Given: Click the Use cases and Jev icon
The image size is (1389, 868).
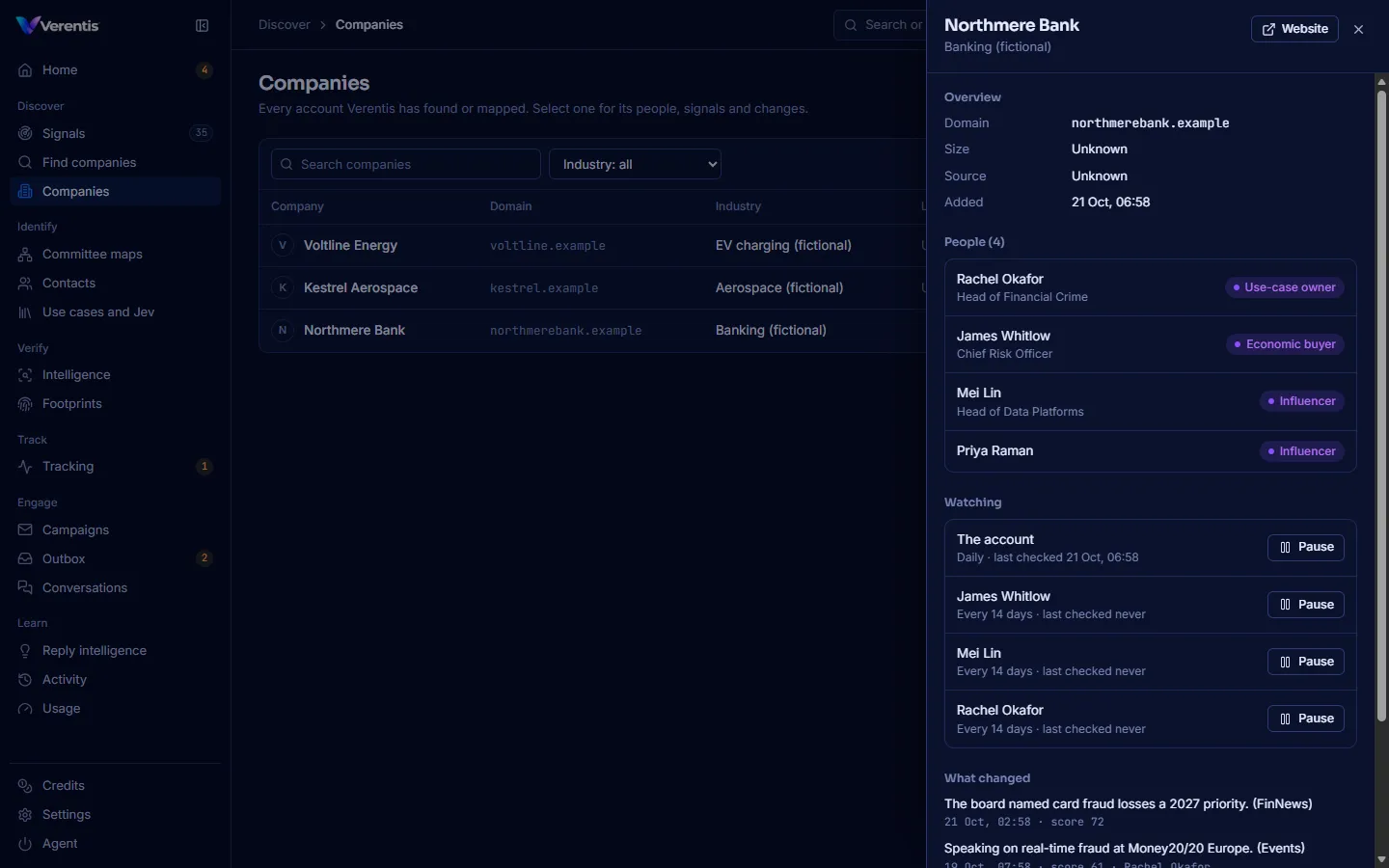Looking at the screenshot, I should [25, 312].
